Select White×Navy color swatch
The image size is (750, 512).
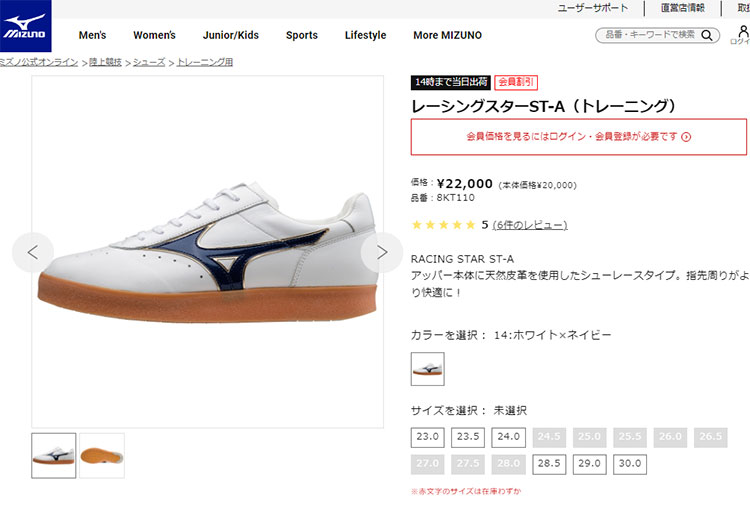tap(428, 369)
